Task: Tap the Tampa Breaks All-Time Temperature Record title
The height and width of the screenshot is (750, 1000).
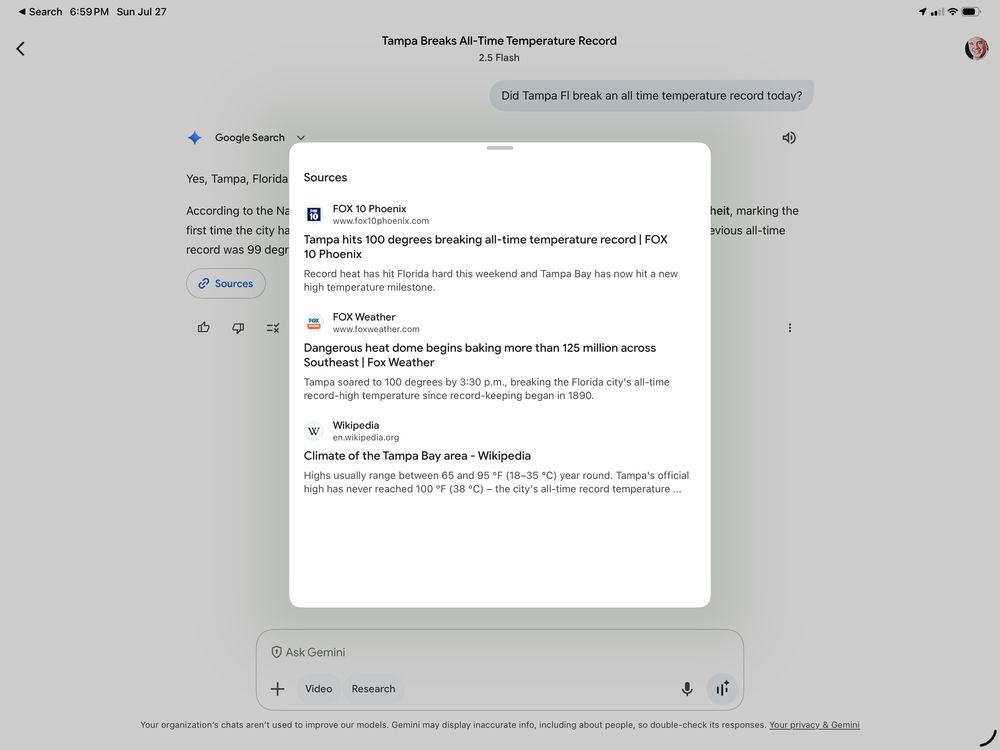Action: pos(499,41)
